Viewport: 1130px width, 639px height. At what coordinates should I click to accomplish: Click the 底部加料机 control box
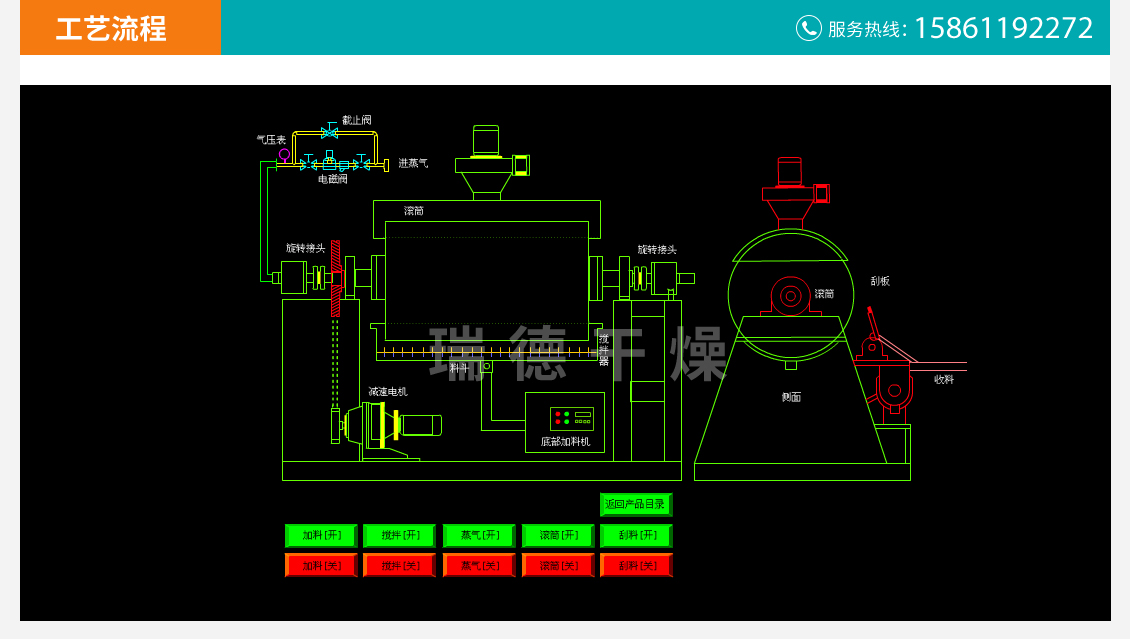coord(565,422)
